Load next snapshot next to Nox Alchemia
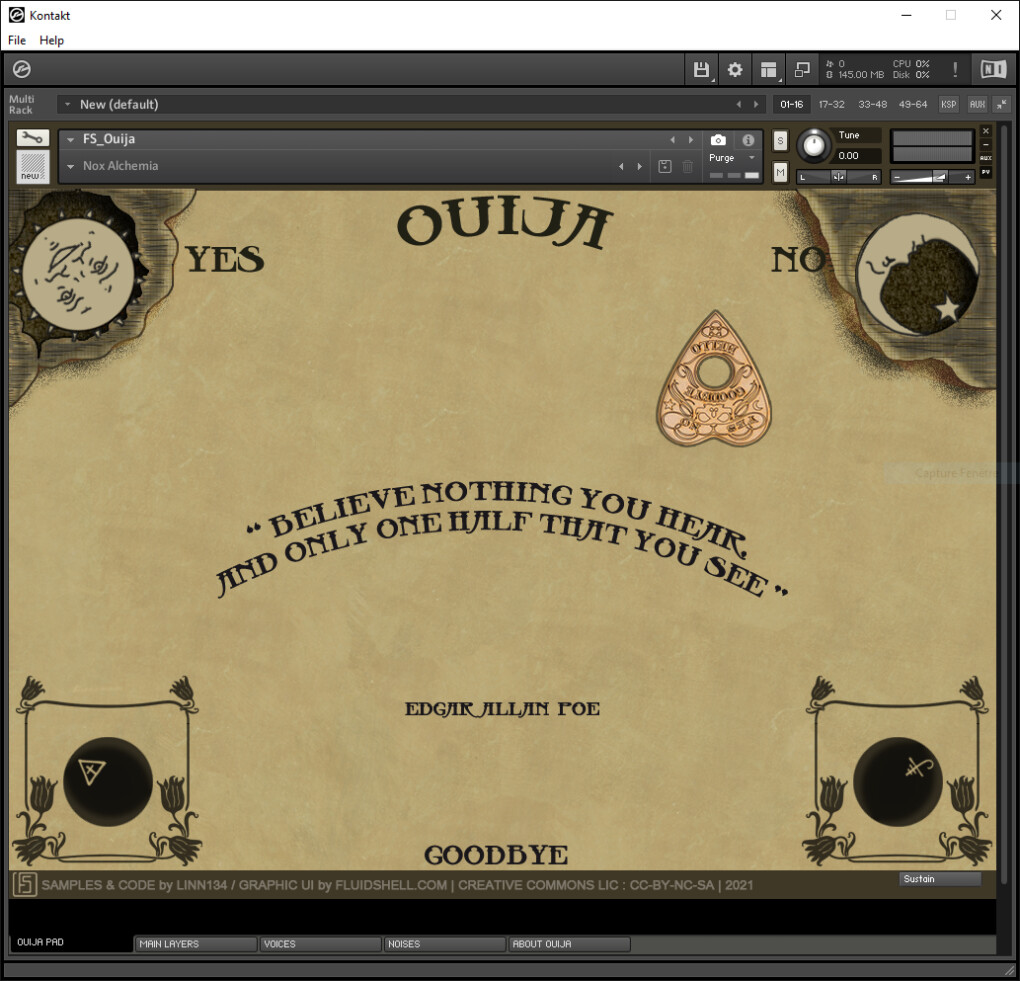This screenshot has width=1020, height=981. tap(640, 167)
